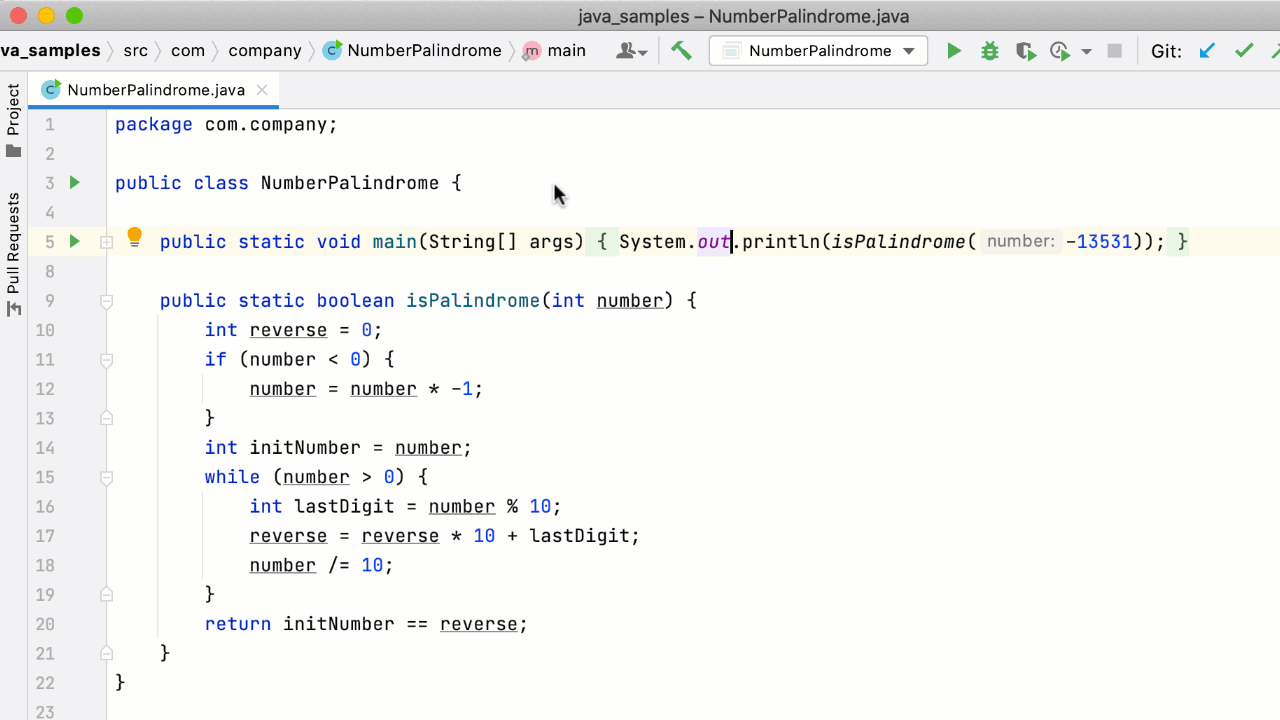Image resolution: width=1280 pixels, height=720 pixels.
Task: Click 'number /= 10;' statement on line 18
Action: [x=322, y=566]
